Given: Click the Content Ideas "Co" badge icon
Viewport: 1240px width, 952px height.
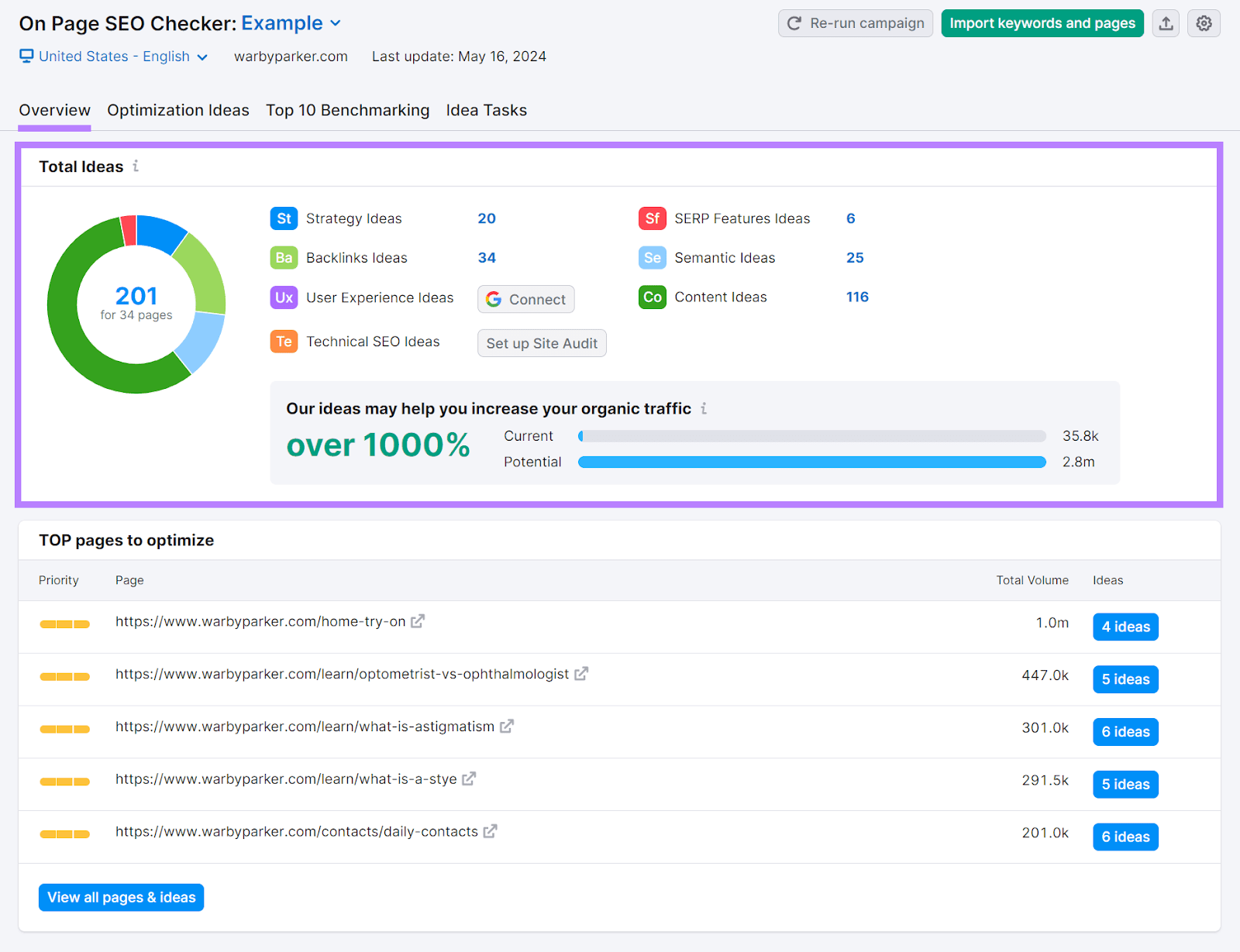Looking at the screenshot, I should tap(652, 297).
